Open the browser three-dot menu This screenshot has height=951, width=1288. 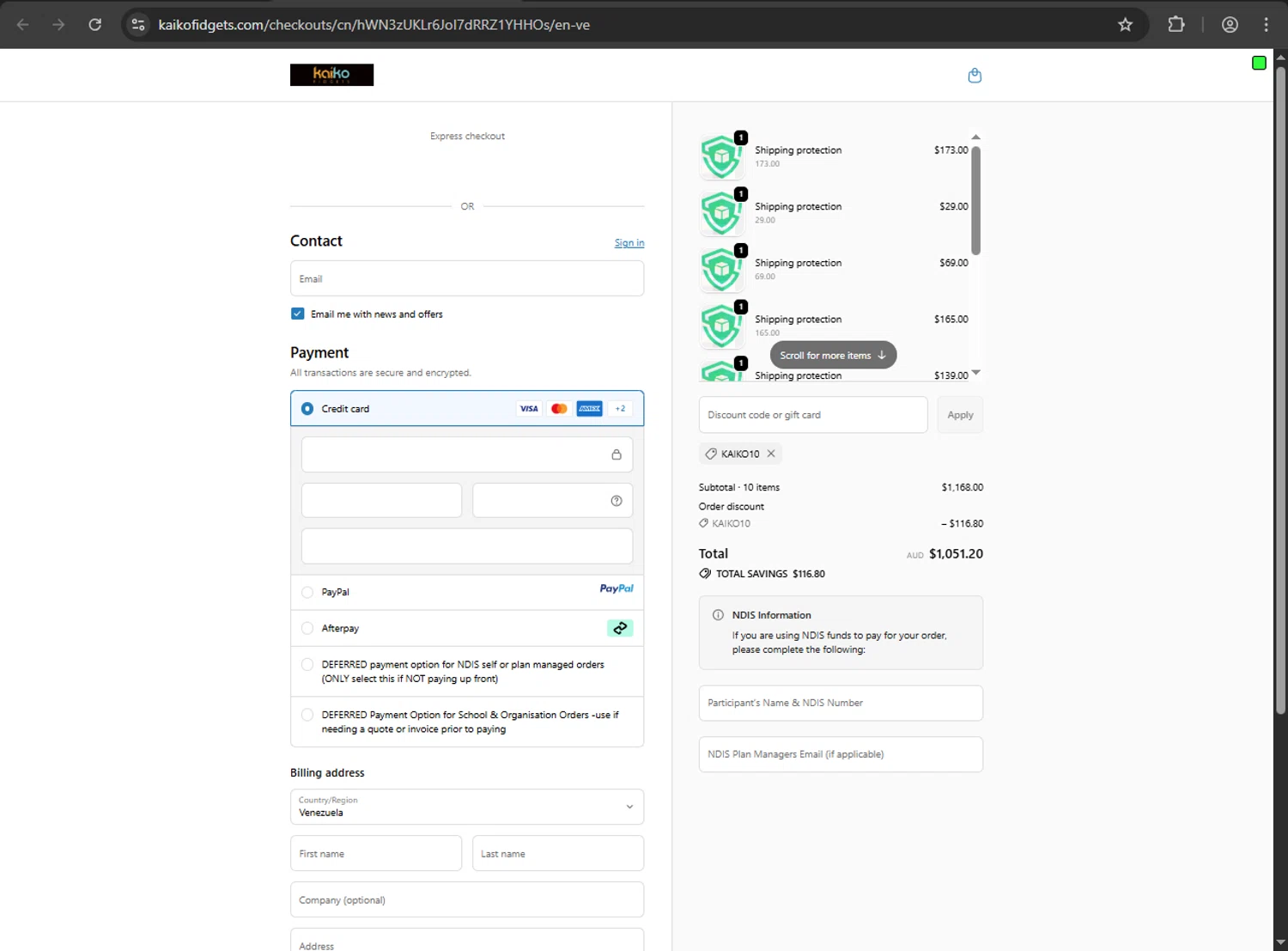click(x=1266, y=25)
